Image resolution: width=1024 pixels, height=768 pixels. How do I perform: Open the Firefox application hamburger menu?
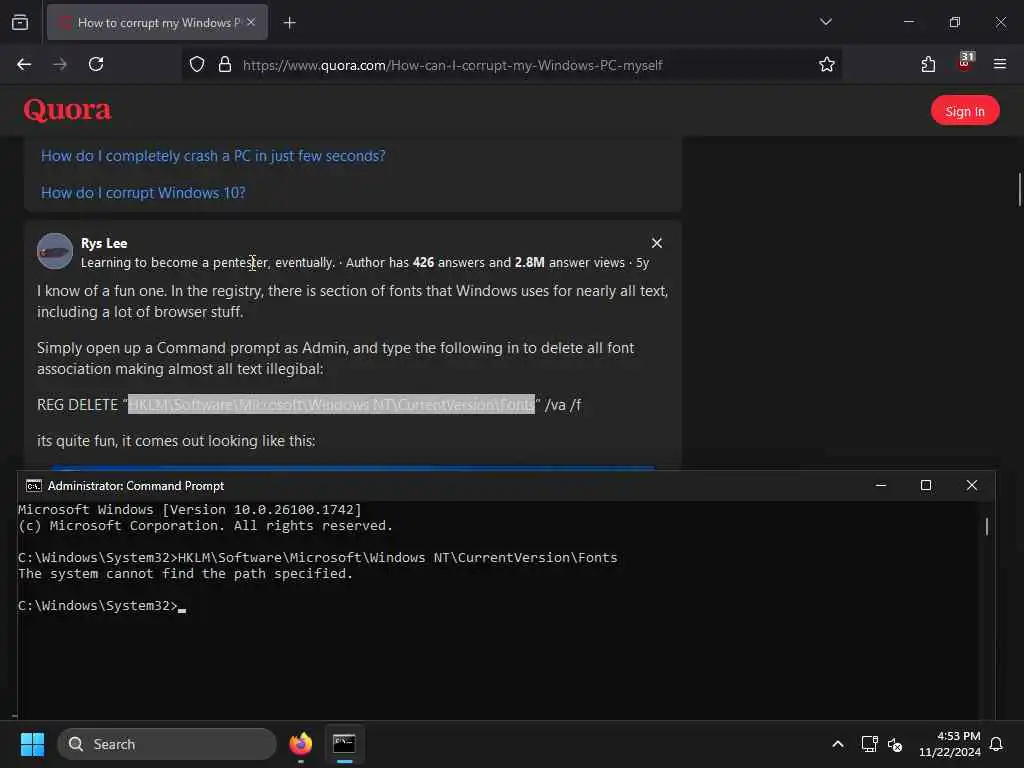[999, 64]
